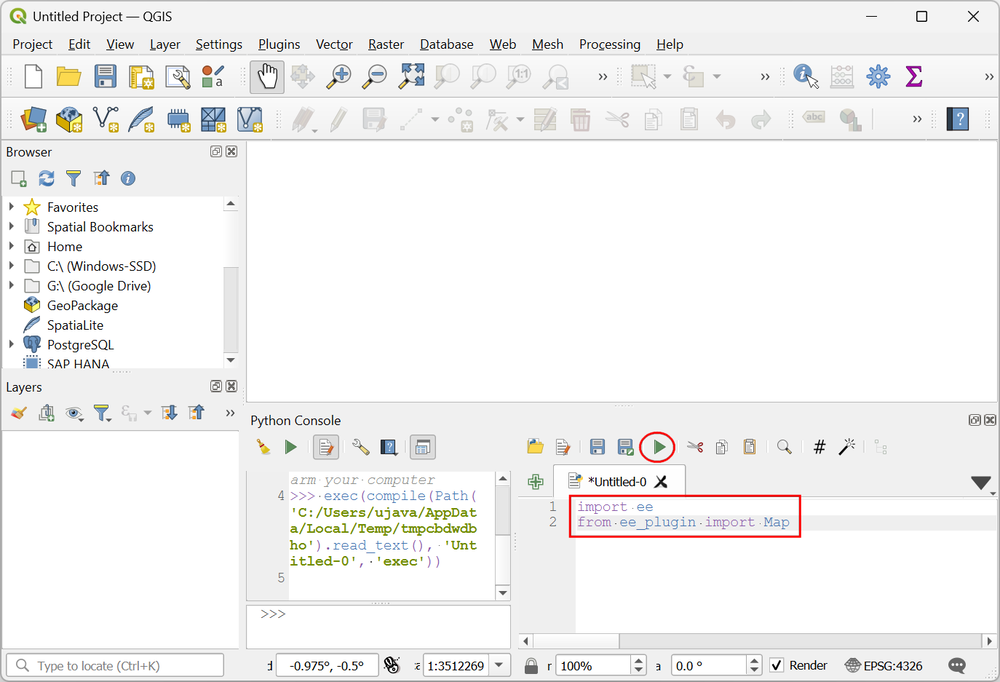Refresh the Browser panel
This screenshot has width=1000, height=682.
coord(47,179)
